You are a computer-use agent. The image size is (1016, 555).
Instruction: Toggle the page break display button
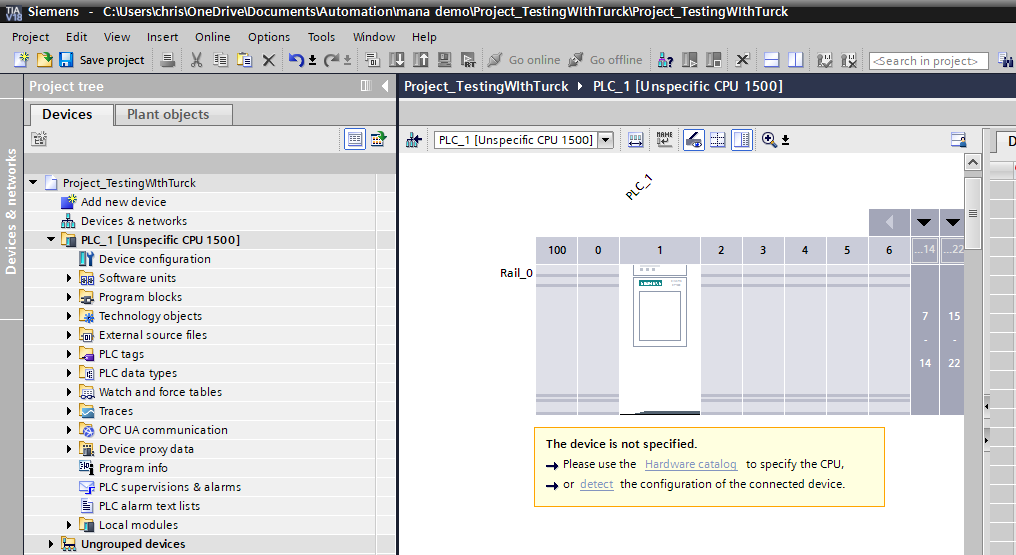pos(717,140)
